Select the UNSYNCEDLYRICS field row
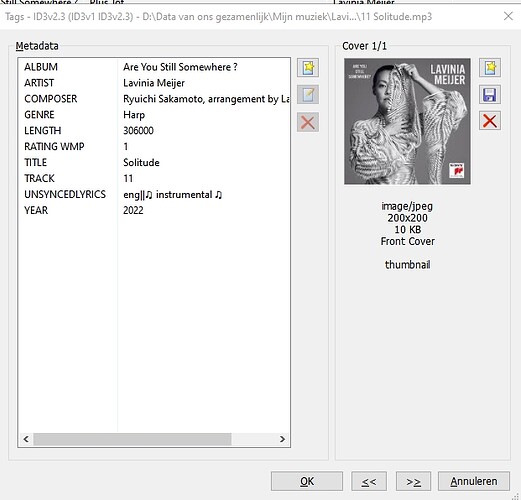This screenshot has height=500, width=521. coord(154,195)
